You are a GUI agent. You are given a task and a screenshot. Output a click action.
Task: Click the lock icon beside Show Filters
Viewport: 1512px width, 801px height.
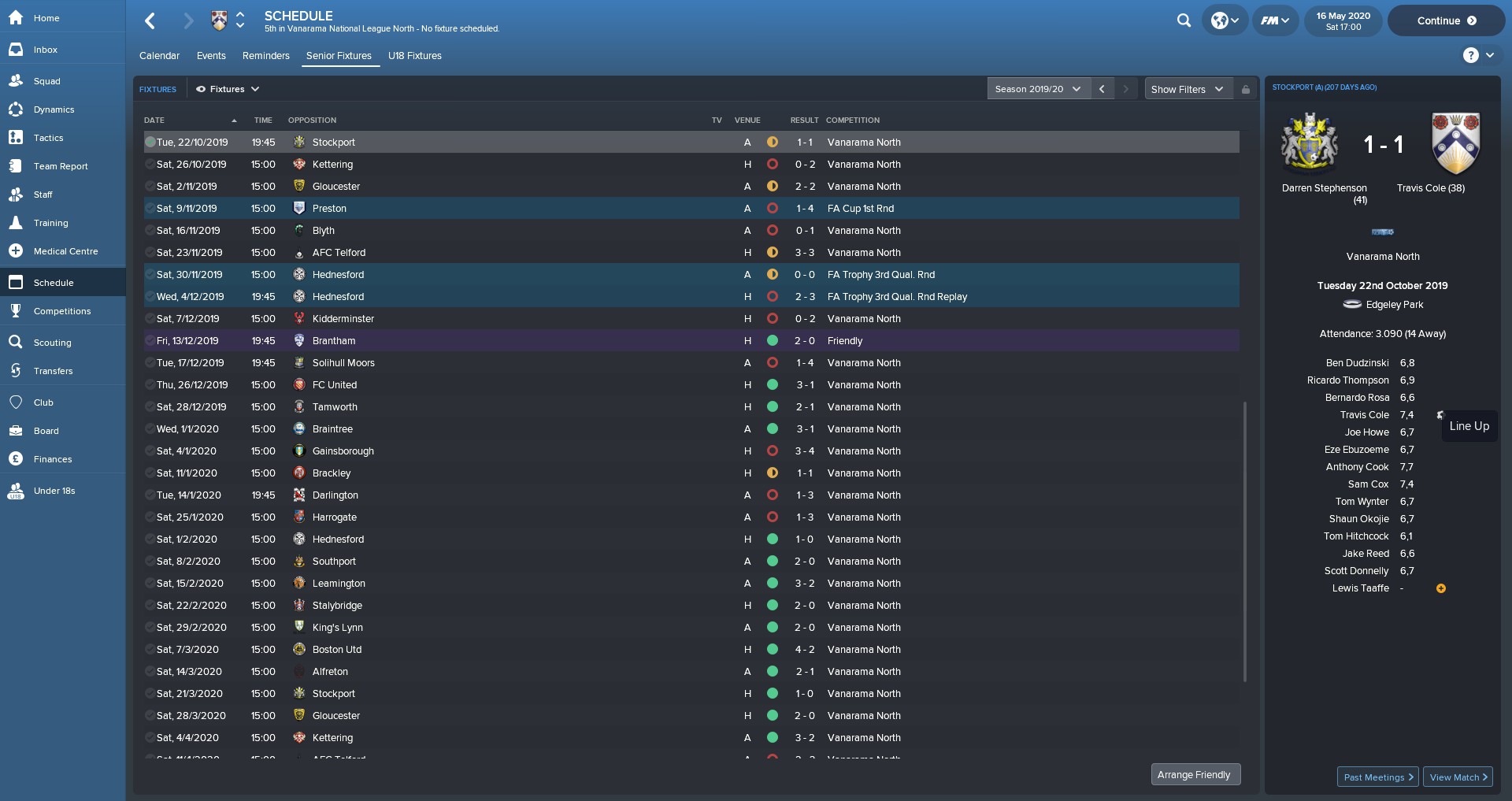point(1246,89)
